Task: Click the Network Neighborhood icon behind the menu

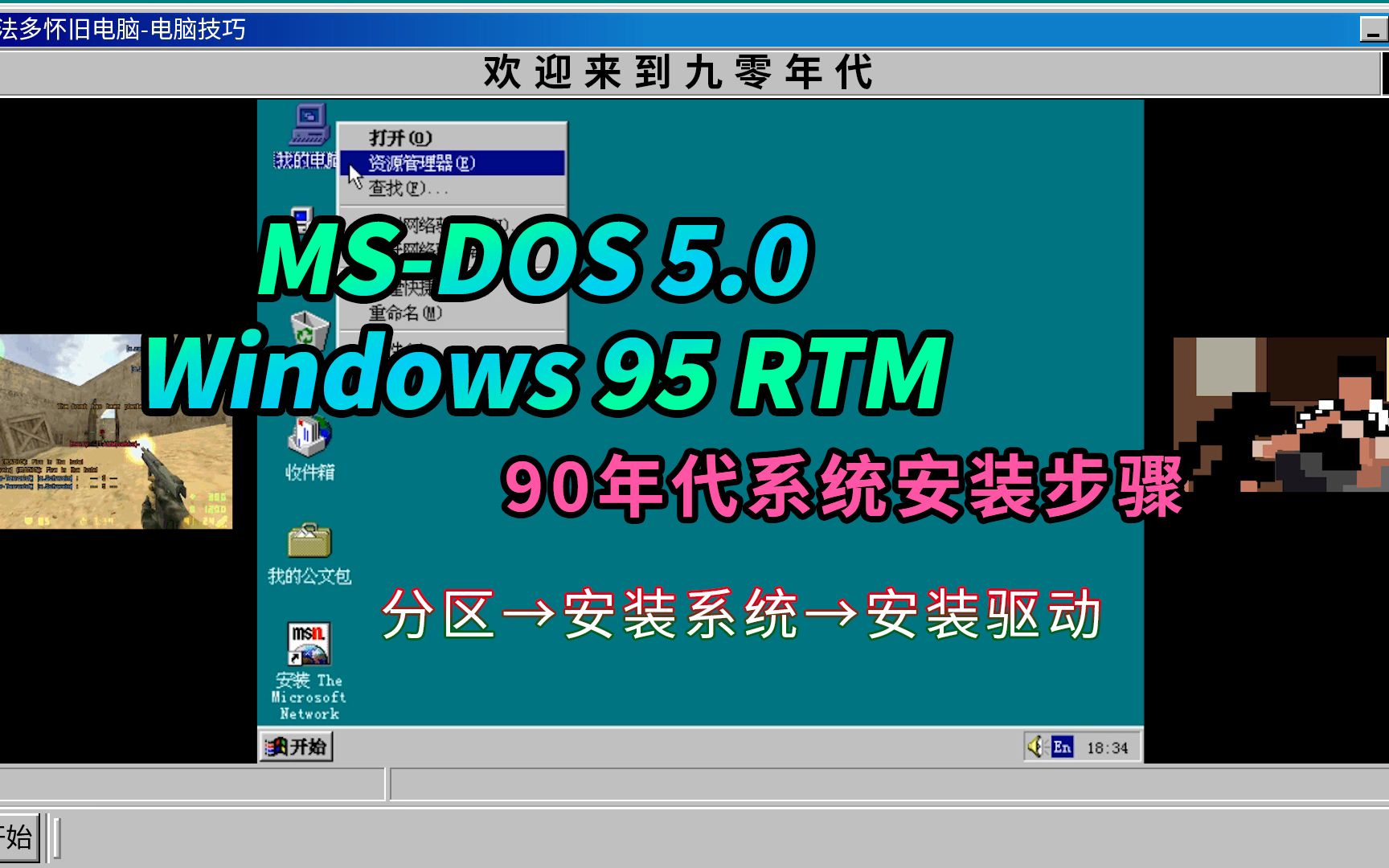Action: 302,219
